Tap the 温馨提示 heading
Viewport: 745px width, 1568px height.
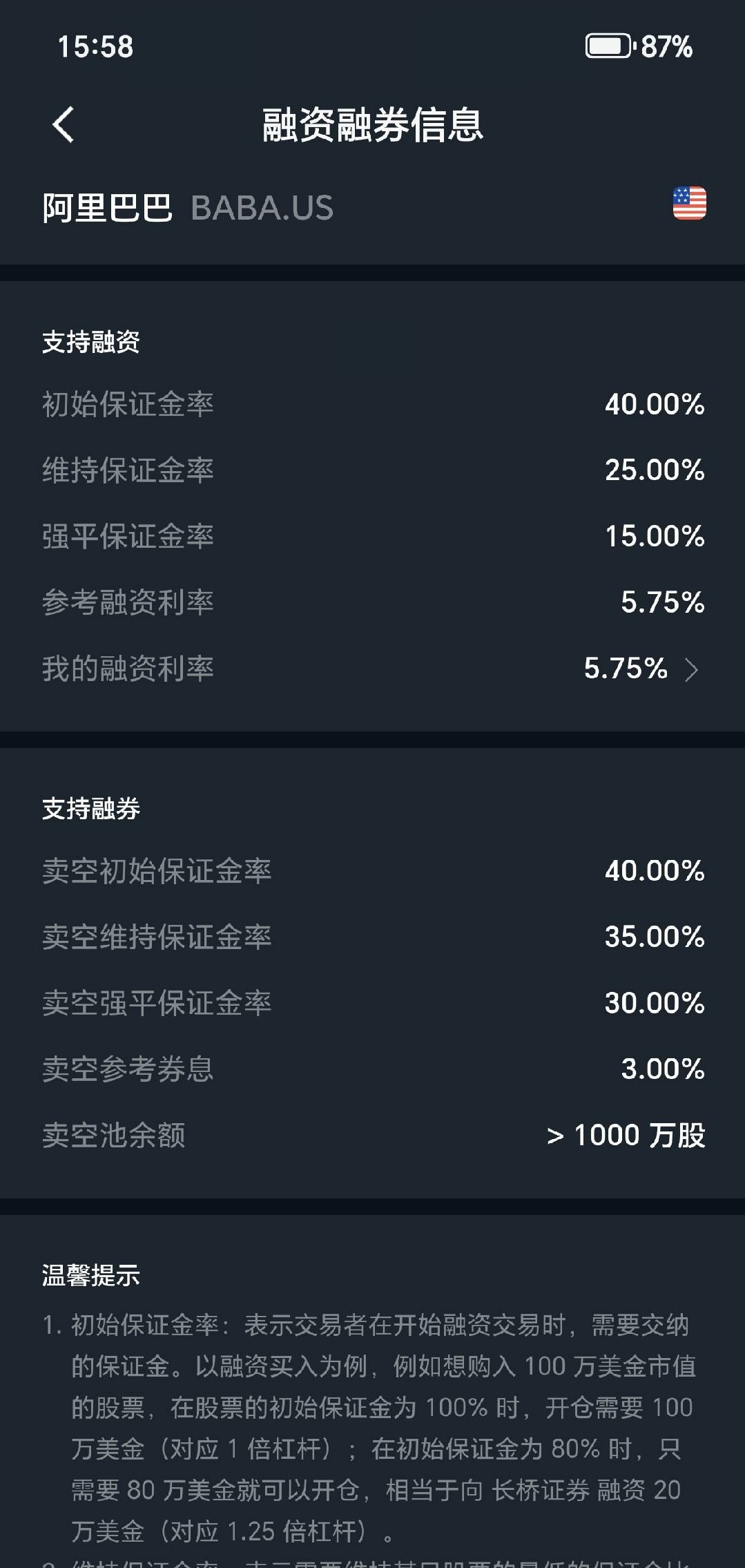pyautogui.click(x=91, y=1275)
